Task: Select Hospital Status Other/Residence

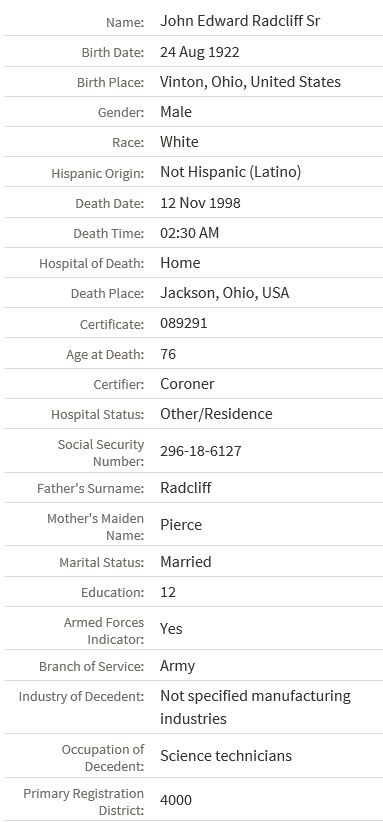Action: [216, 414]
